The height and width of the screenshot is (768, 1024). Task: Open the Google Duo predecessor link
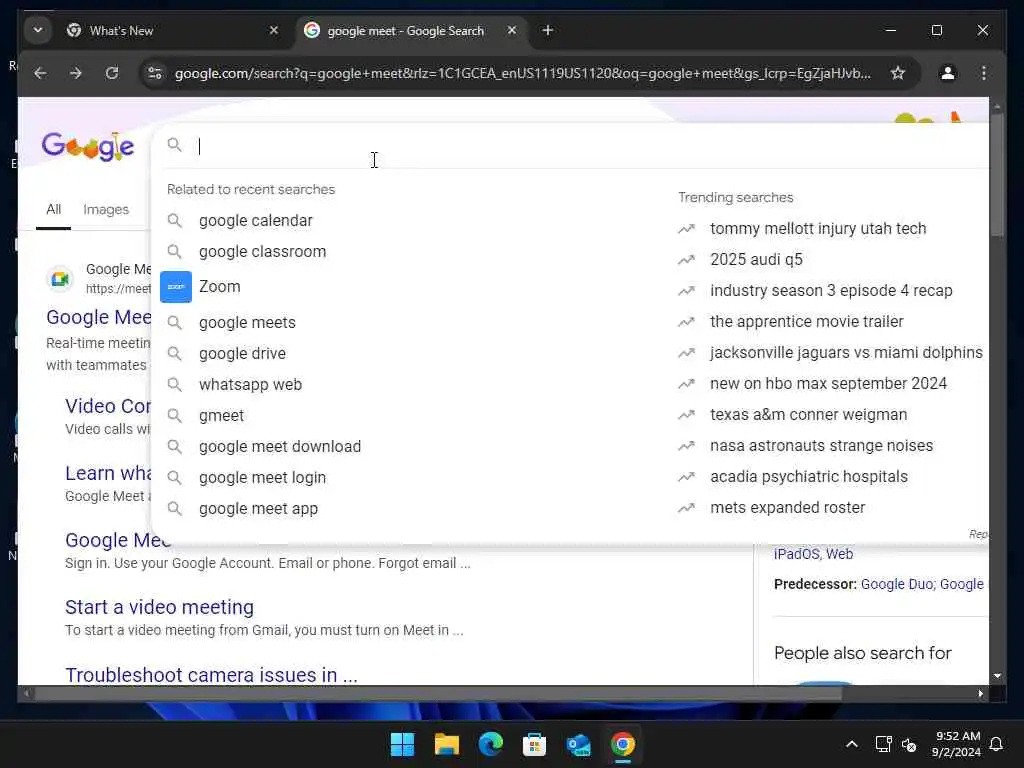coord(897,584)
